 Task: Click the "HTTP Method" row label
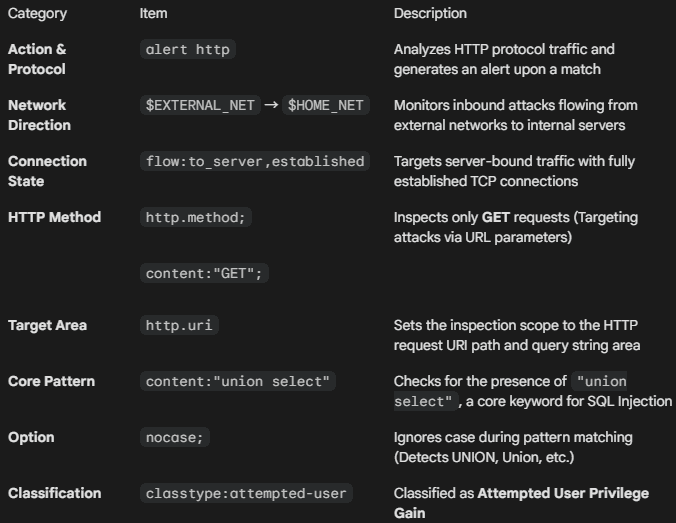(54, 217)
